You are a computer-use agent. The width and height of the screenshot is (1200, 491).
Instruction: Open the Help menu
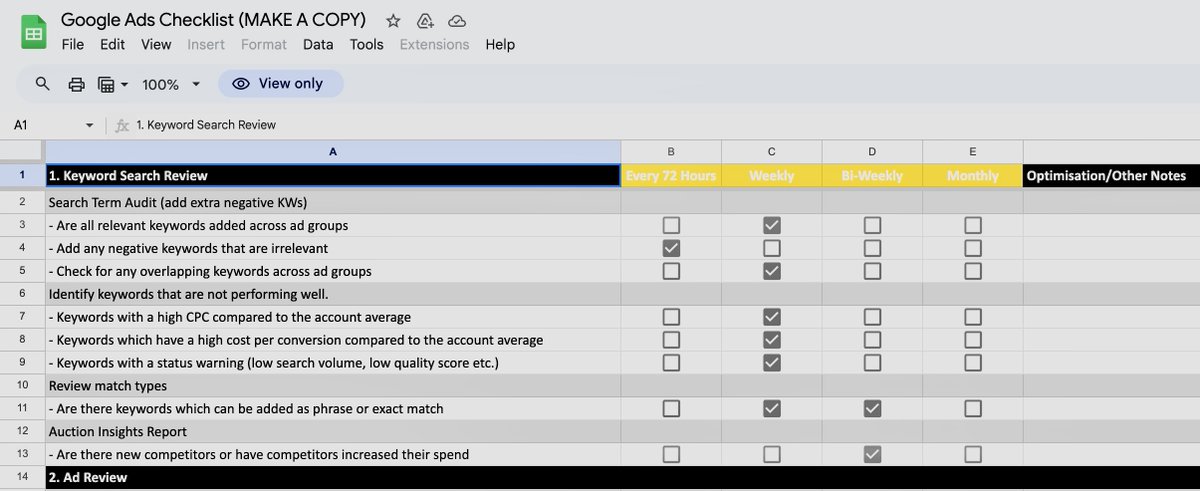point(500,44)
